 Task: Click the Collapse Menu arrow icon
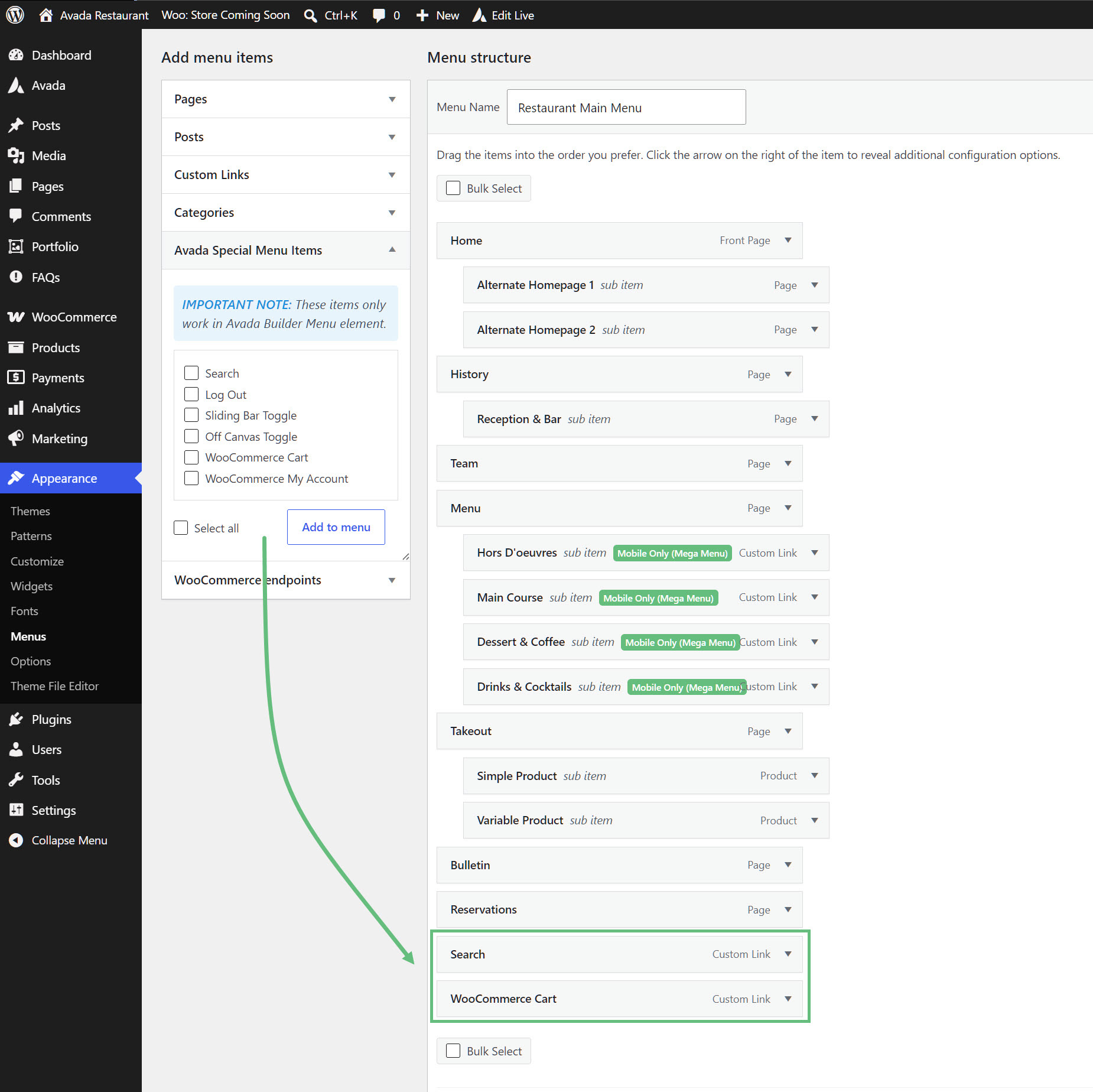coord(16,840)
